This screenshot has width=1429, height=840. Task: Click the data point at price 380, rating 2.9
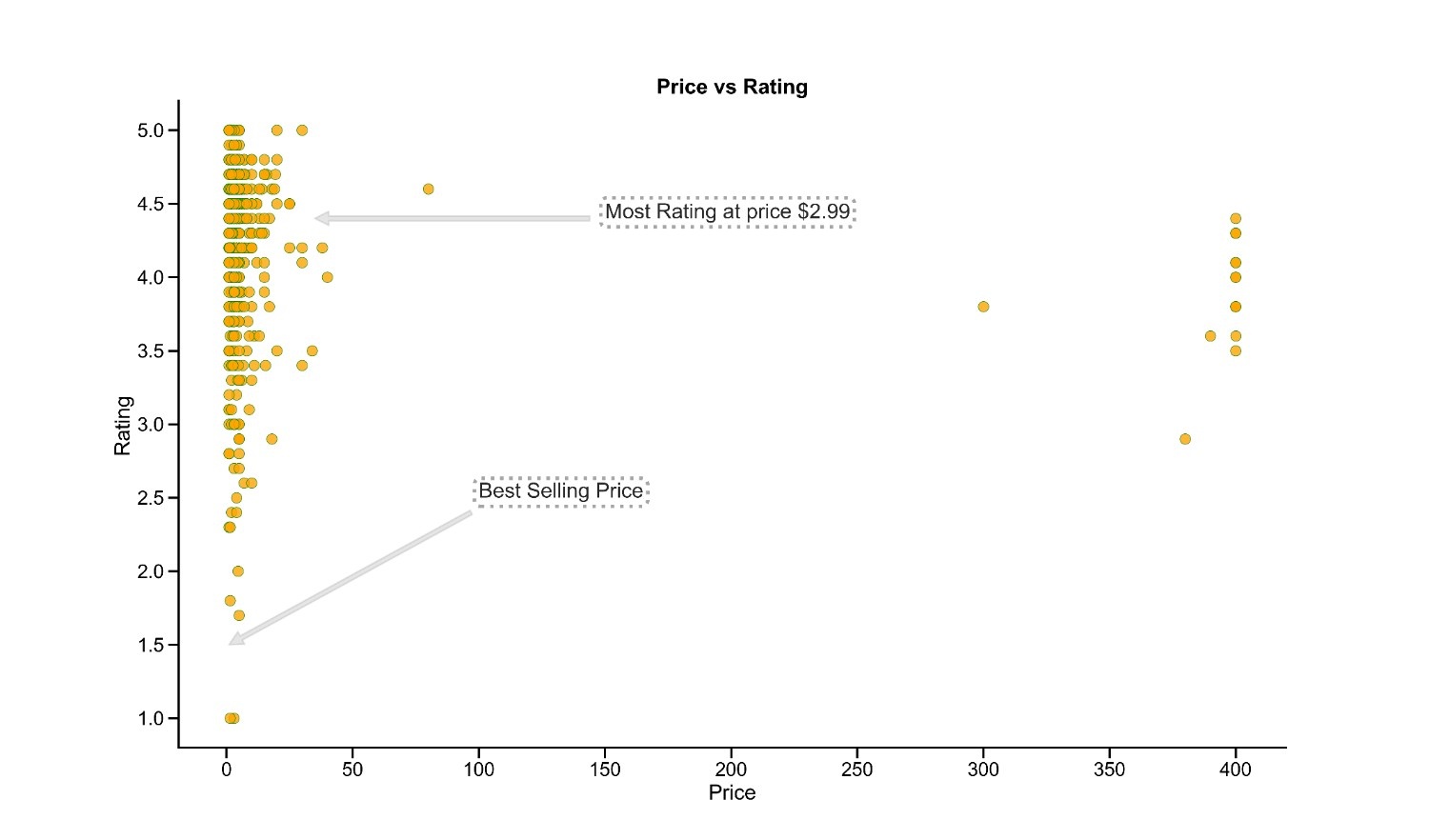(1185, 439)
